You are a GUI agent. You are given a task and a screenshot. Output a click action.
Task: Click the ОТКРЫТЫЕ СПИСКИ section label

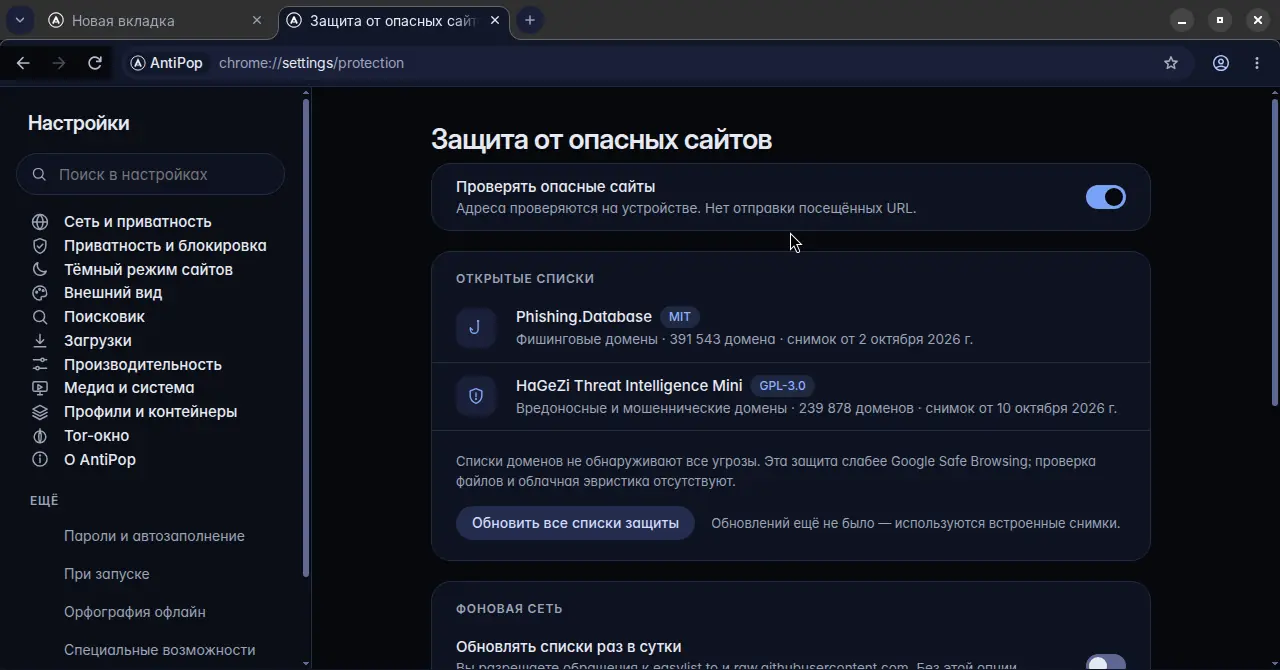(x=525, y=279)
